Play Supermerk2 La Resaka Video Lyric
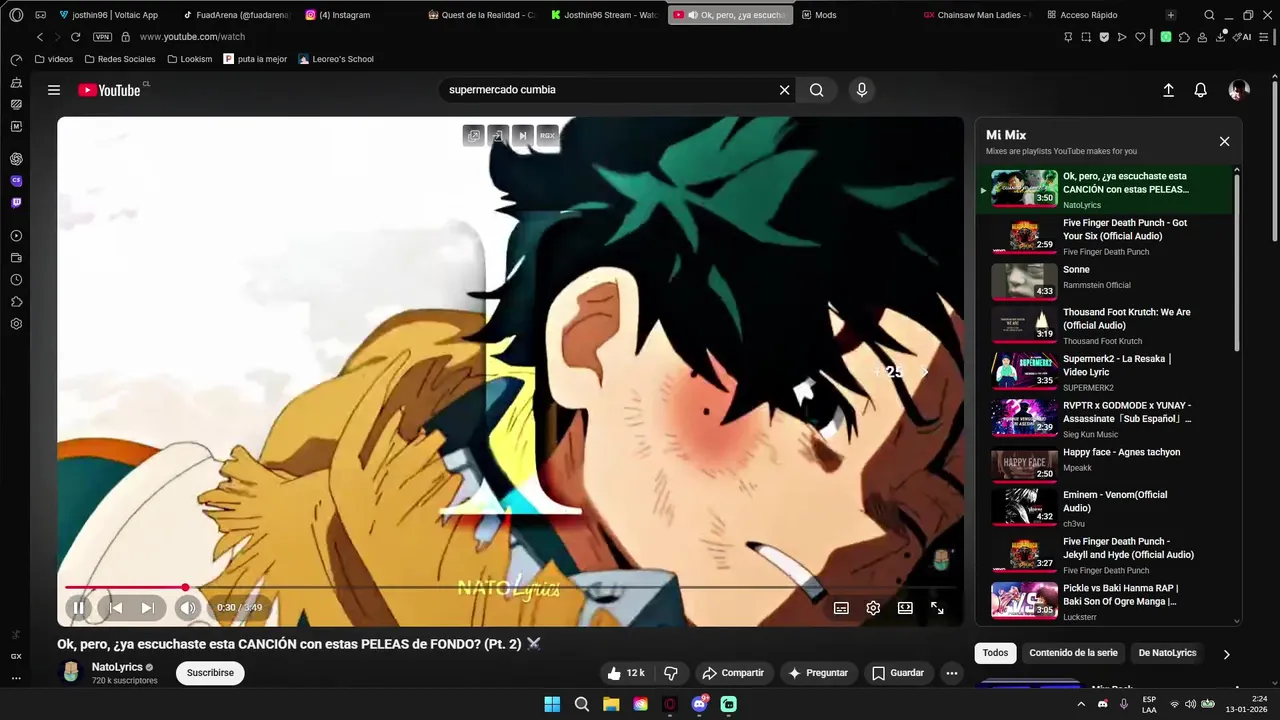 tap(1105, 372)
